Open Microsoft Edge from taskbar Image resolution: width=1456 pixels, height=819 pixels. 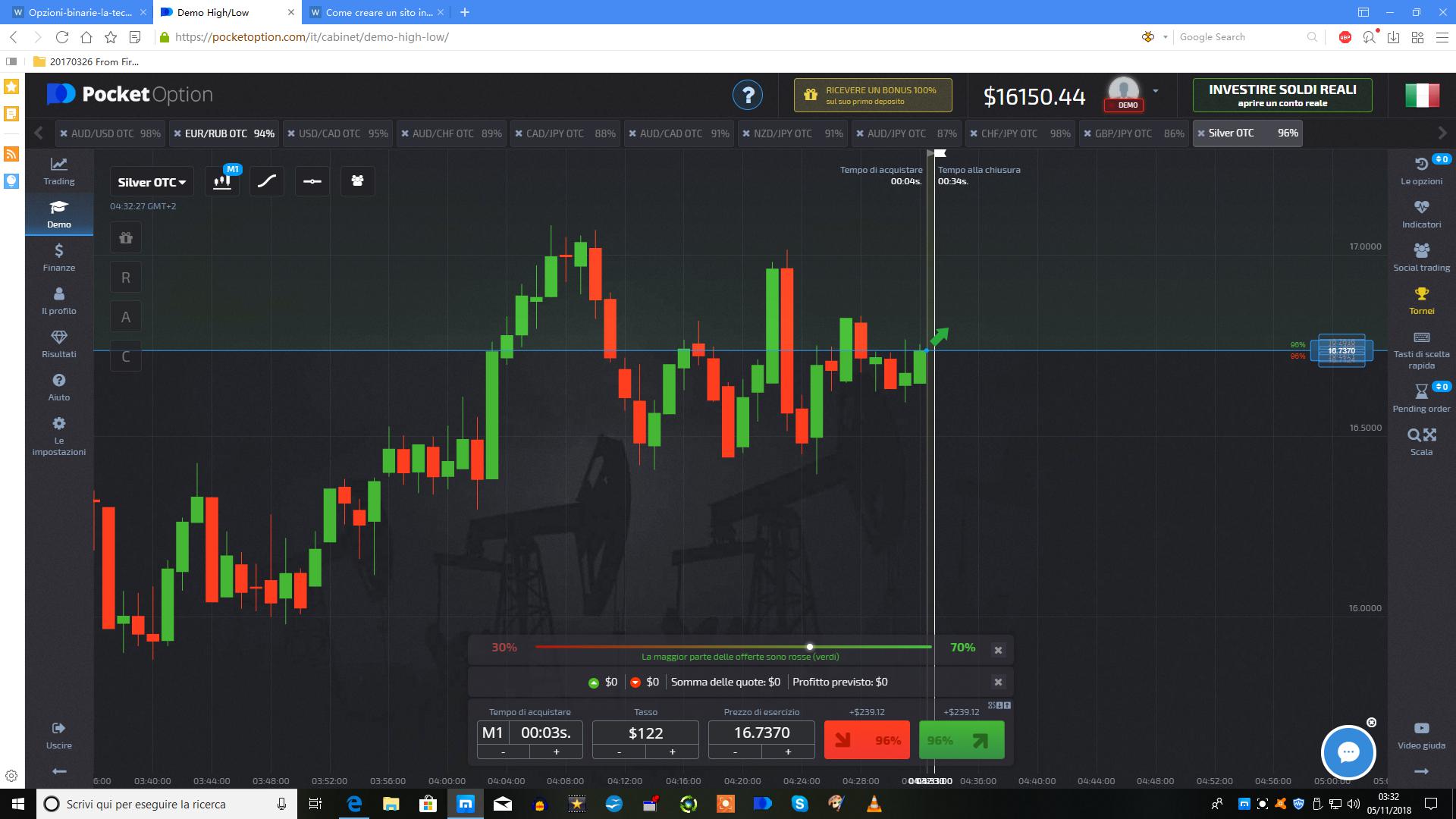354,804
